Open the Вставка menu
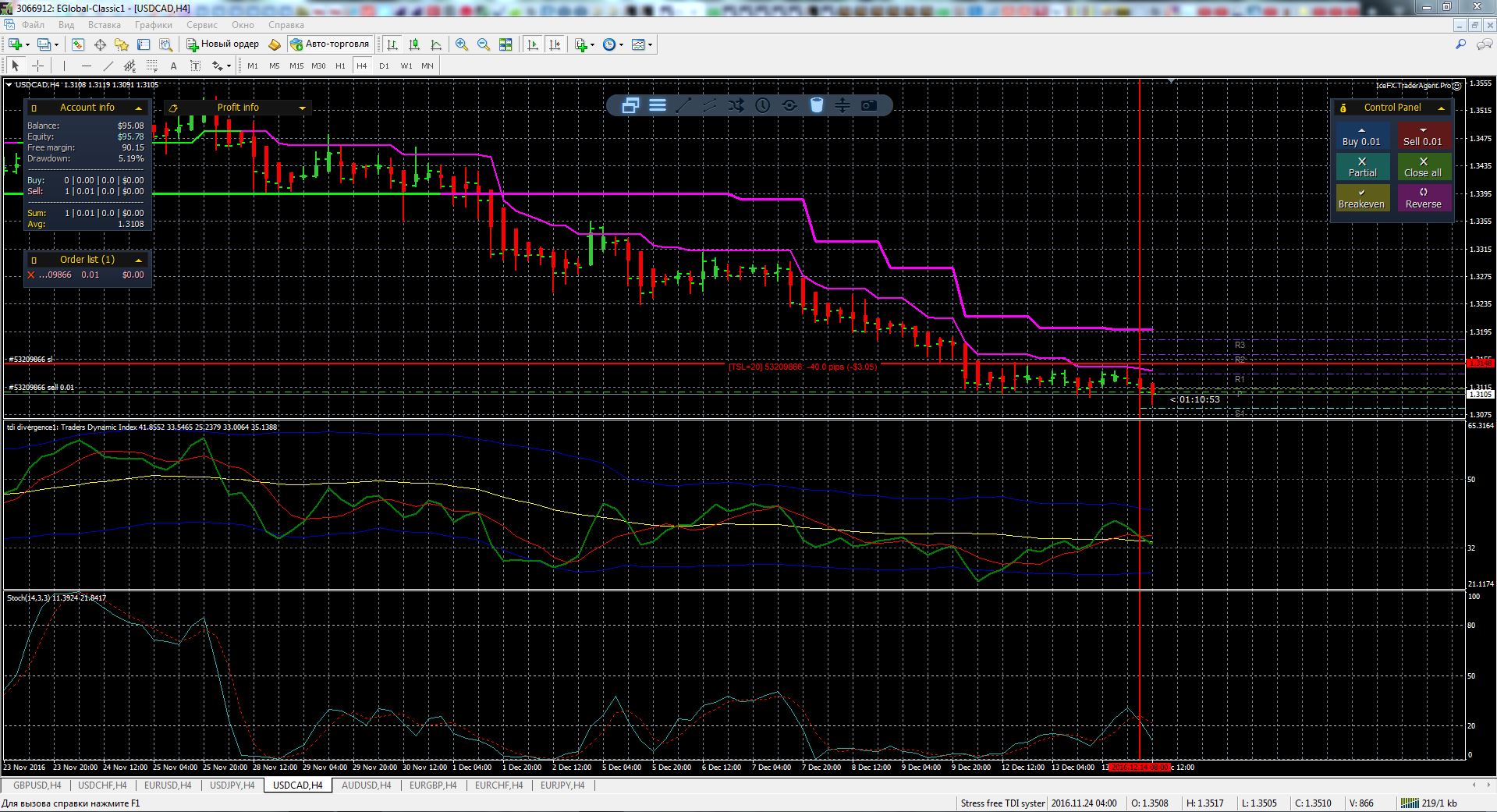 [x=105, y=25]
